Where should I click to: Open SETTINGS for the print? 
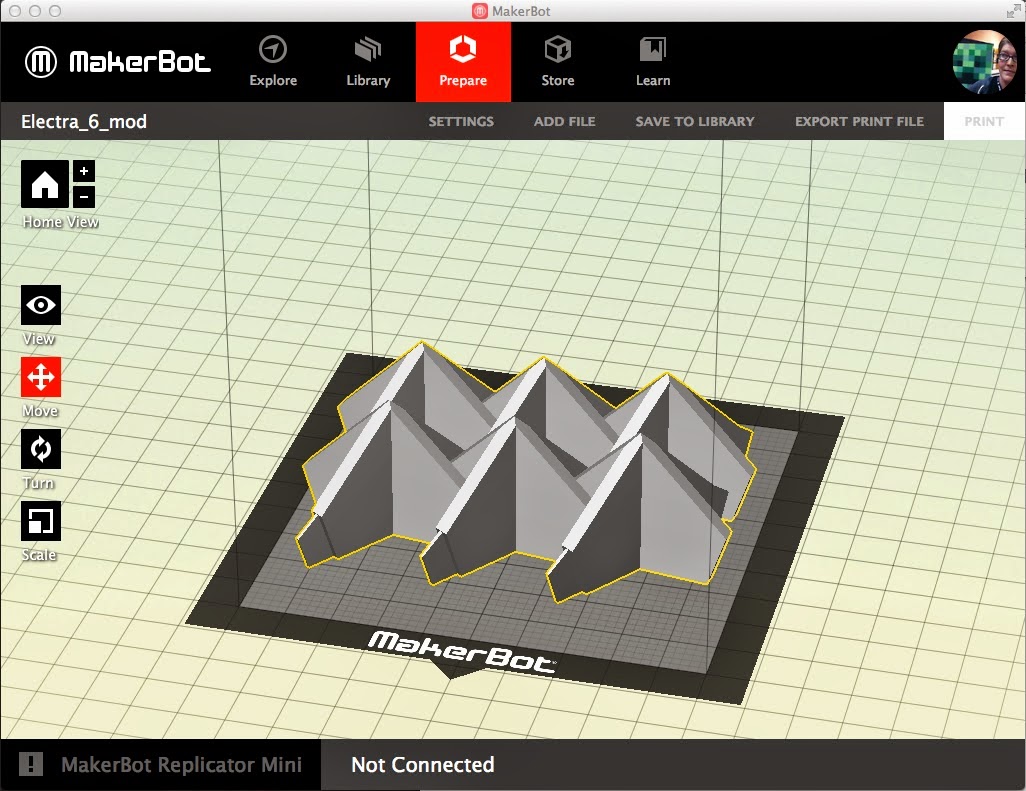point(461,122)
